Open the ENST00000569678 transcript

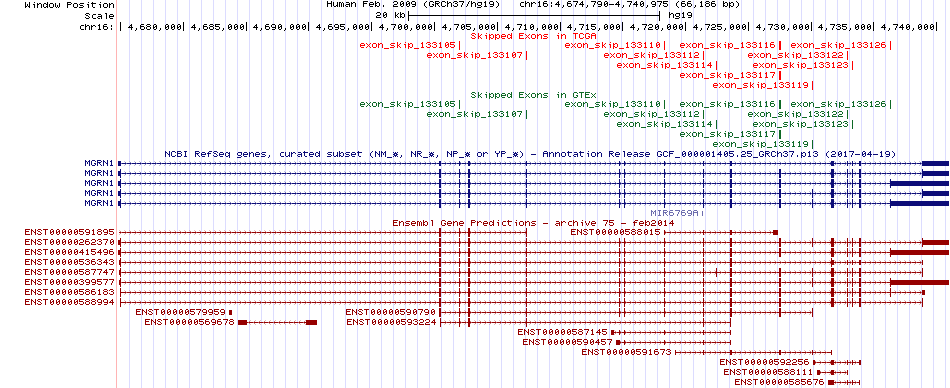[190, 322]
